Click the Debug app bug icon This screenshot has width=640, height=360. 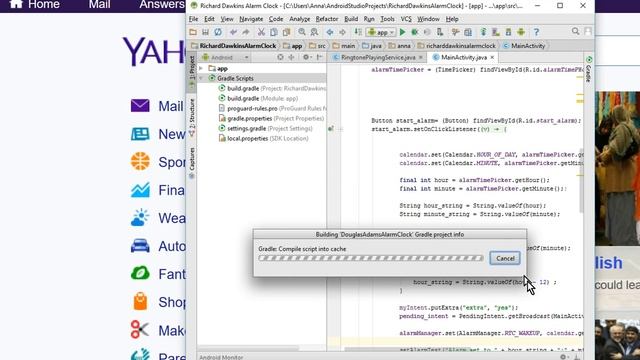pyautogui.click(x=415, y=32)
